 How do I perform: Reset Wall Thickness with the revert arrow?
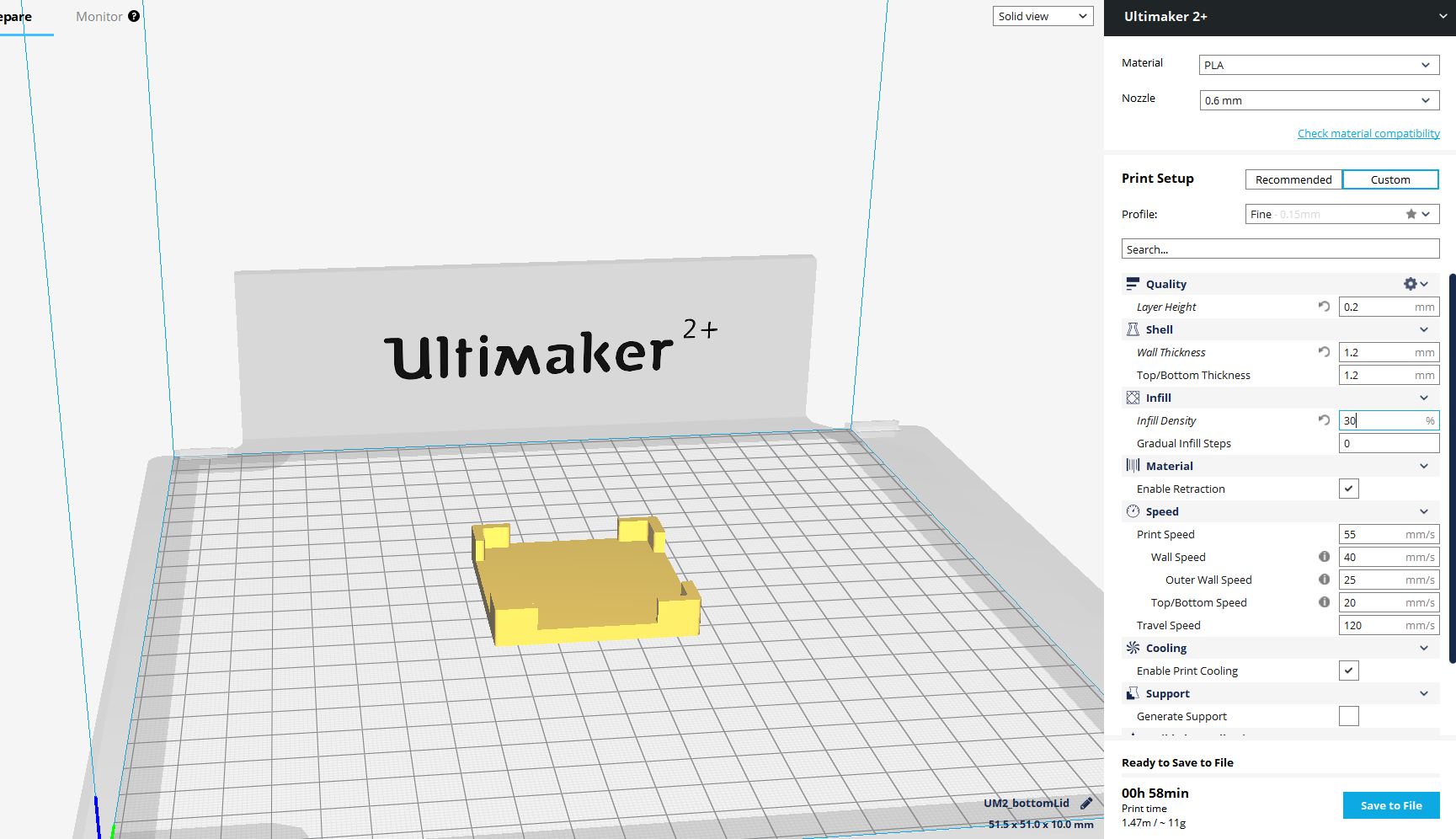point(1324,352)
